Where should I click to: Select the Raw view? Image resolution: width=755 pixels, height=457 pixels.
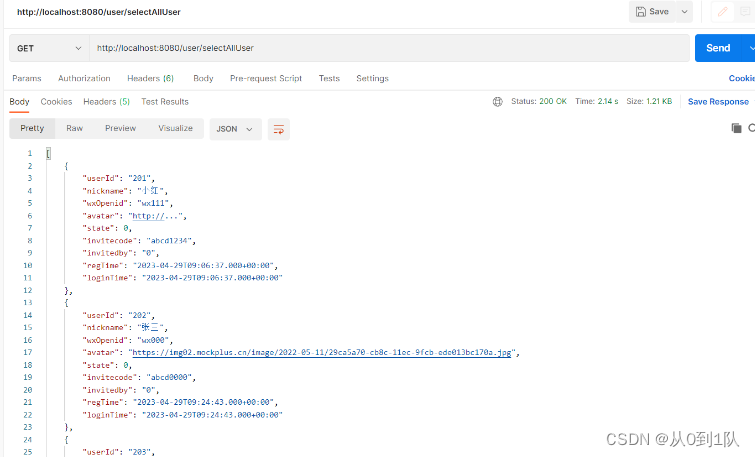75,128
